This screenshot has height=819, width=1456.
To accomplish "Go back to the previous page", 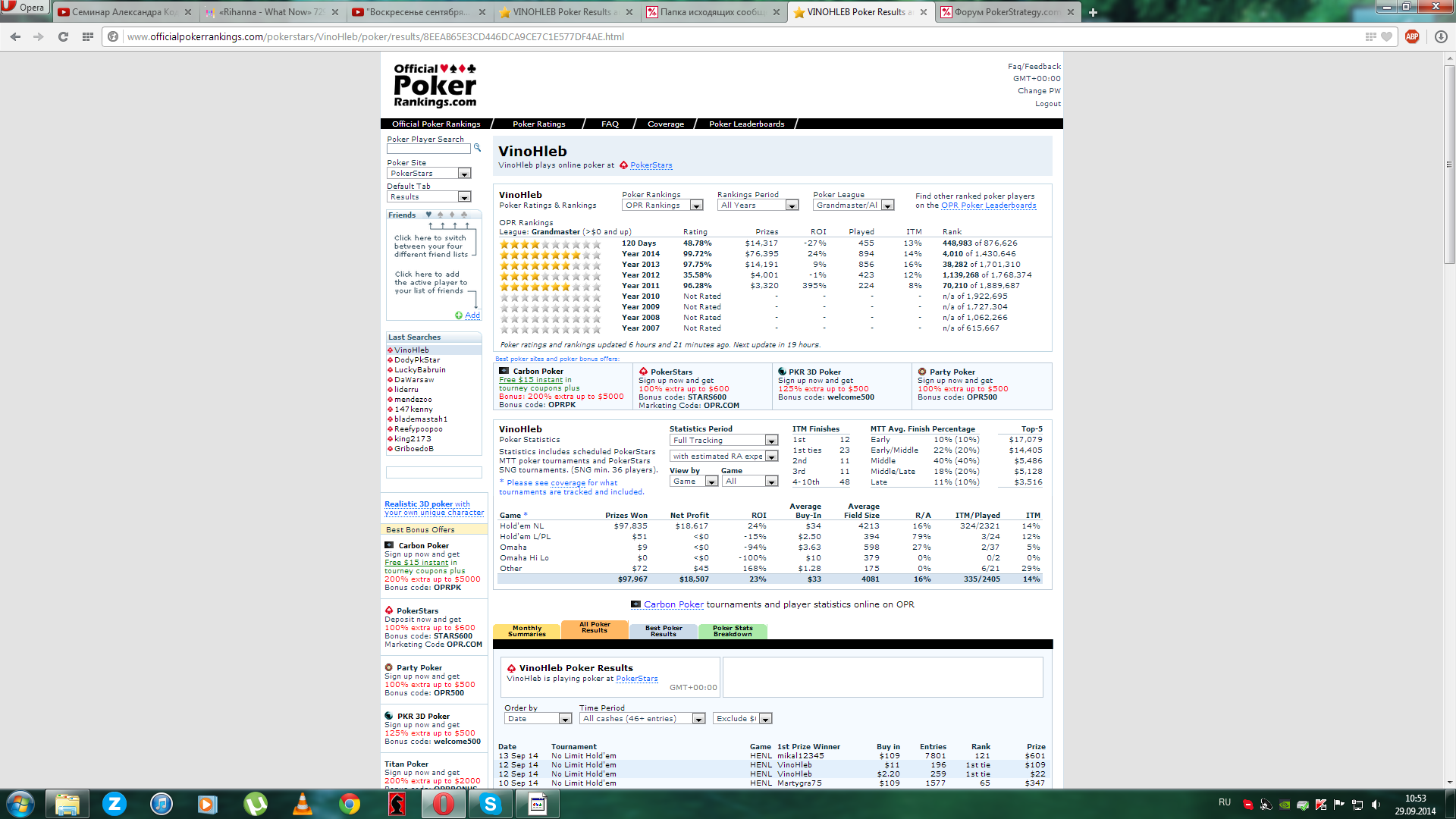I will [x=15, y=36].
